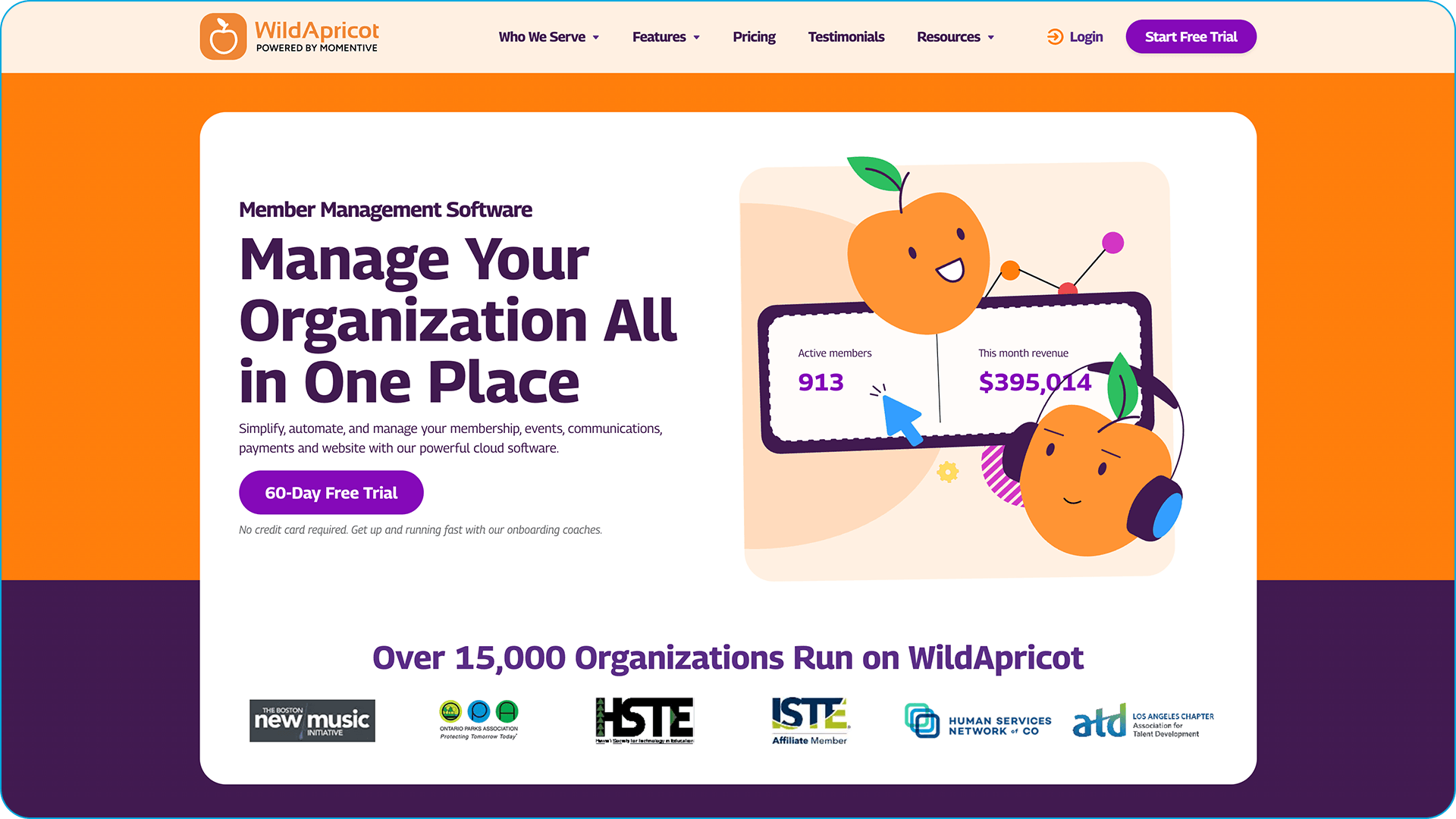Click the yellow gear icon in illustration

[947, 472]
